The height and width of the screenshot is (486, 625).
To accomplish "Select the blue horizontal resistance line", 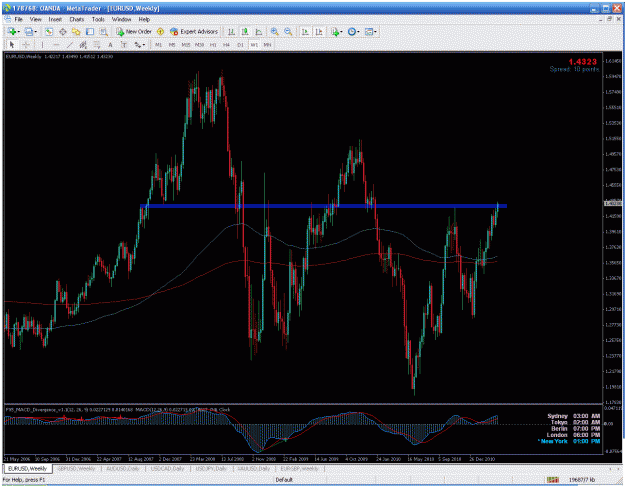I will point(323,206).
